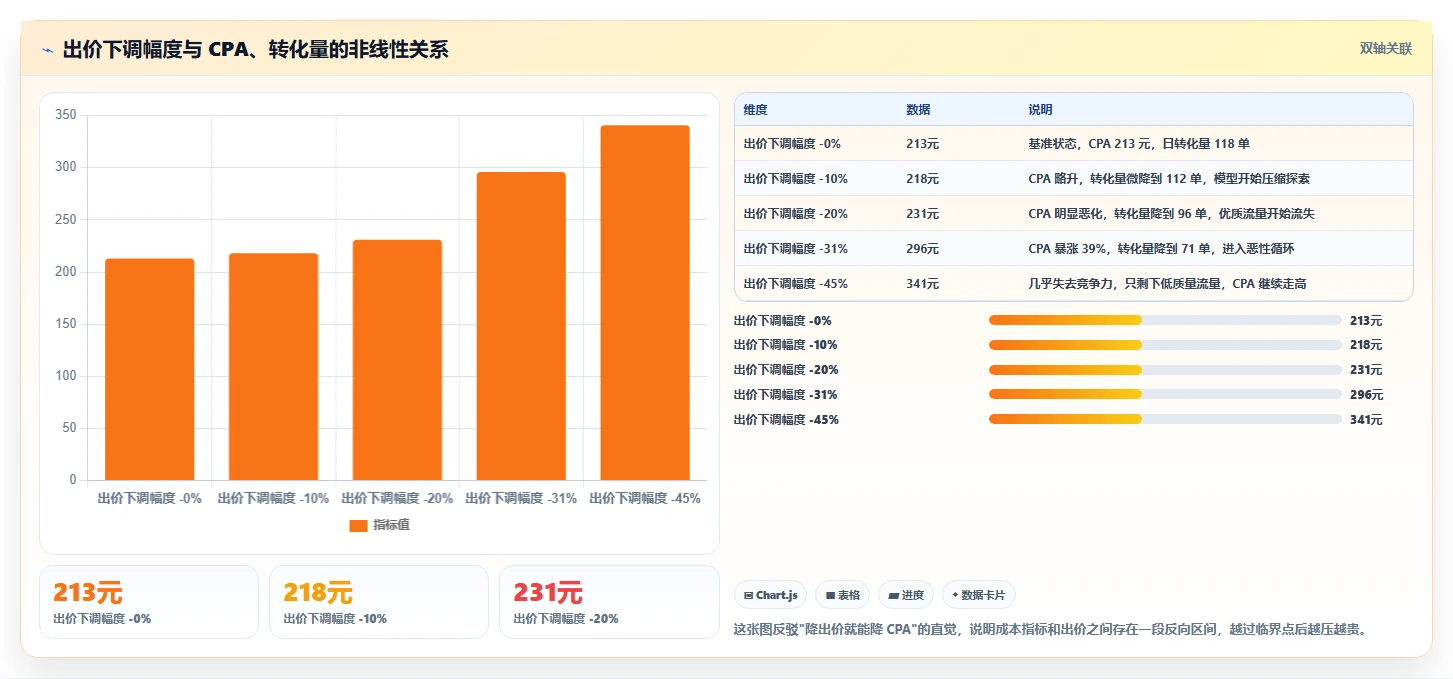Click the 231元 table data cell
Image resolution: width=1453 pixels, height=679 pixels.
pyautogui.click(x=922, y=214)
